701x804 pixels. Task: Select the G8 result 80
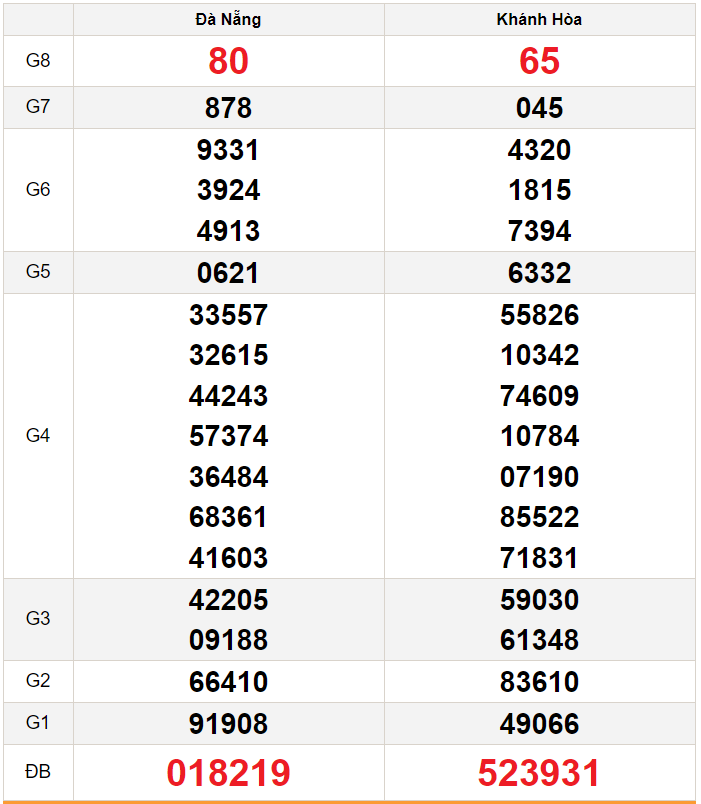coord(228,61)
